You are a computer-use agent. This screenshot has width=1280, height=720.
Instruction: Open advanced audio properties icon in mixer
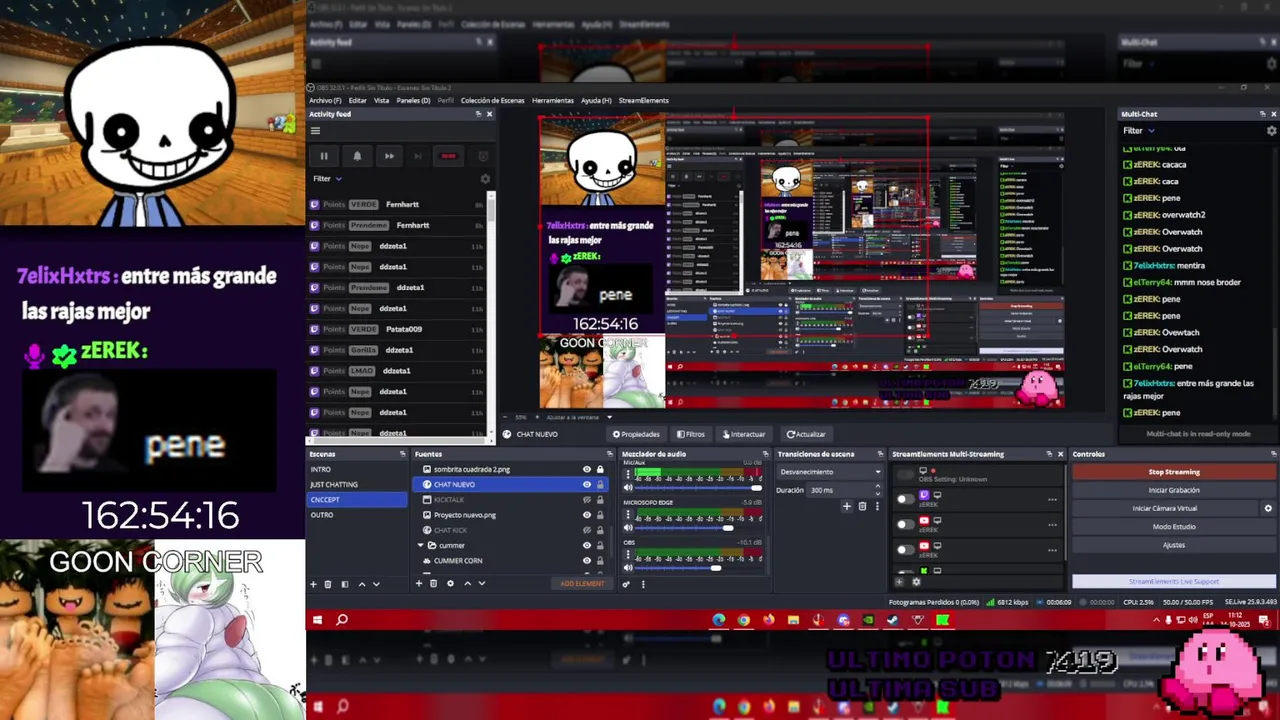[x=627, y=584]
